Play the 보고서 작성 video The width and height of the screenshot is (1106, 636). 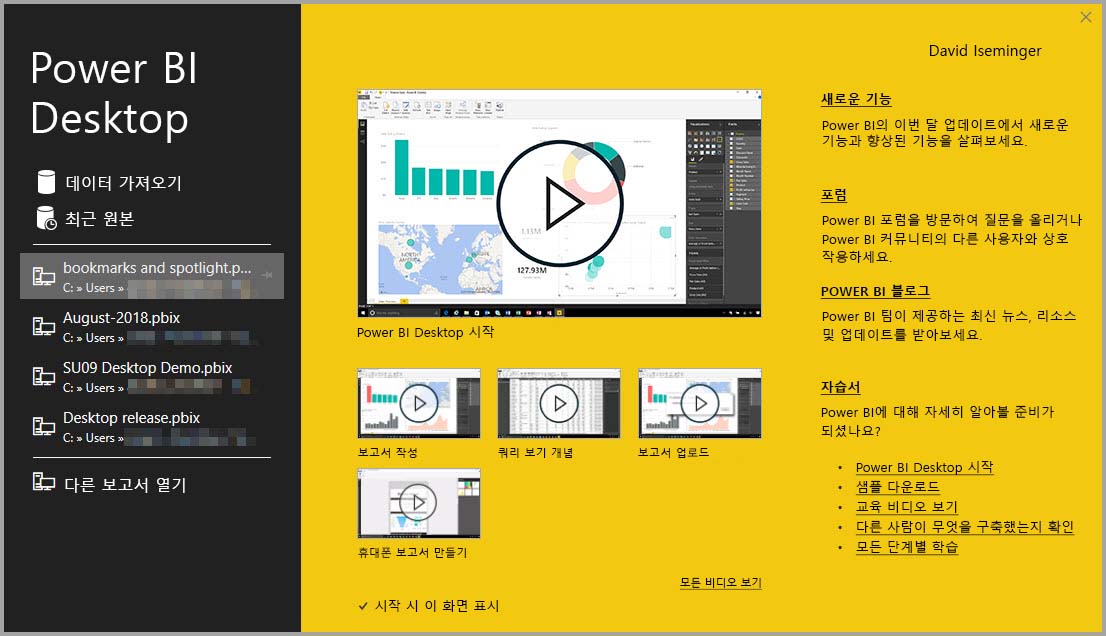point(420,403)
